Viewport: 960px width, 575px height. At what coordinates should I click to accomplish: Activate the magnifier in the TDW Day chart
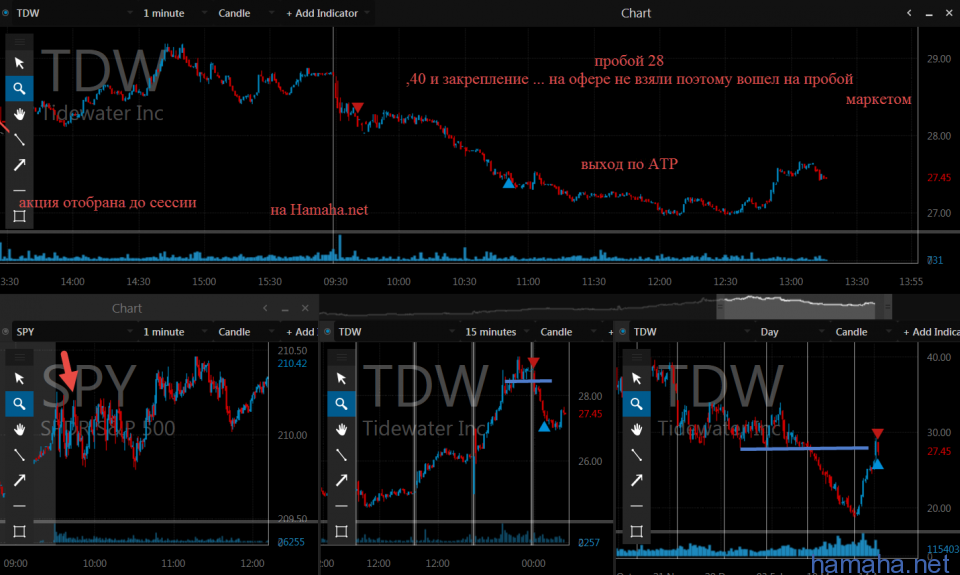636,404
